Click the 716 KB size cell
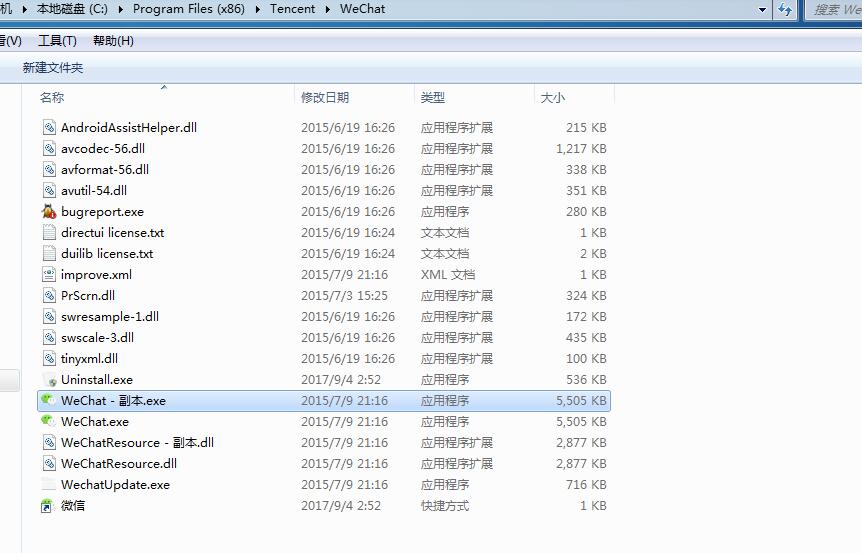Viewport: 862px width, 553px height. pyautogui.click(x=586, y=484)
